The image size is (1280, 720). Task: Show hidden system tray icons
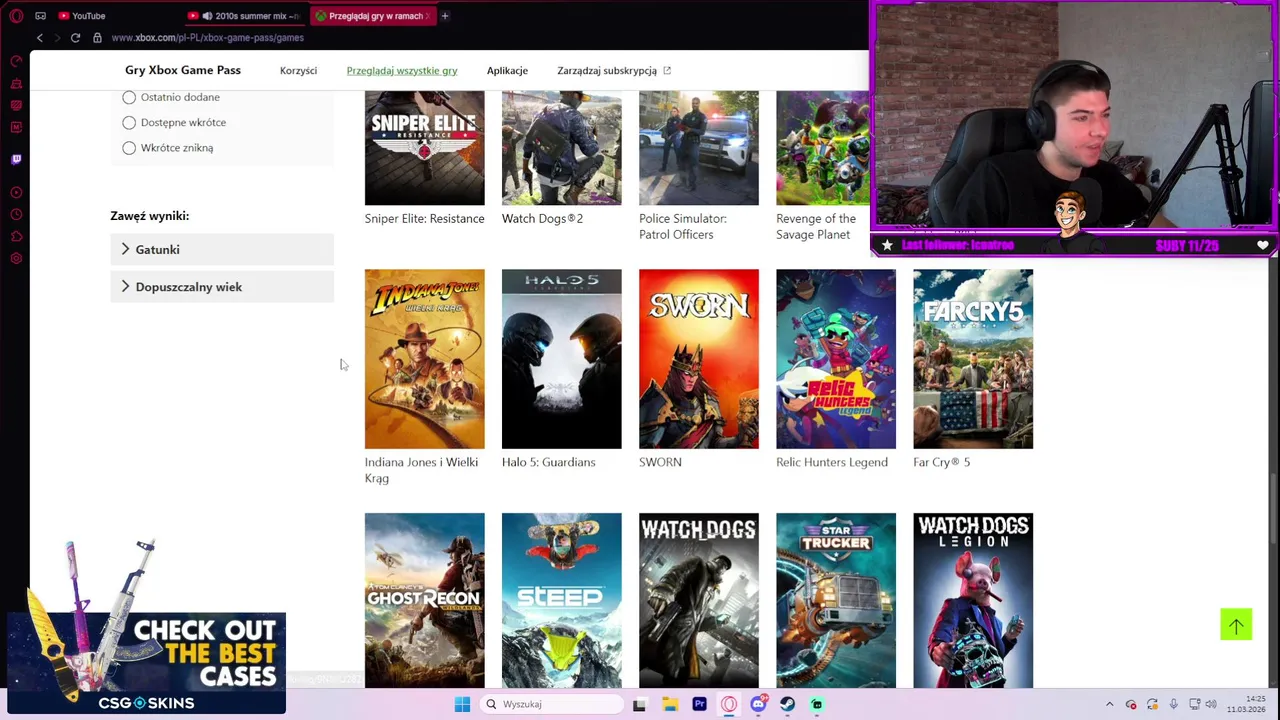tap(1109, 704)
